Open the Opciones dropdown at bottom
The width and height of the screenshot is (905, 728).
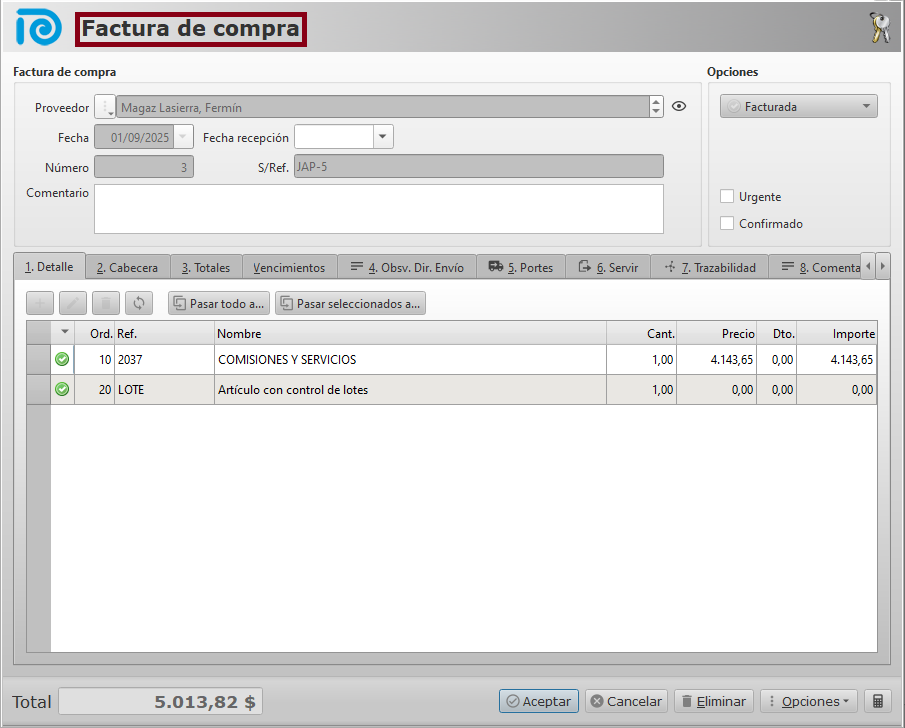[808, 701]
